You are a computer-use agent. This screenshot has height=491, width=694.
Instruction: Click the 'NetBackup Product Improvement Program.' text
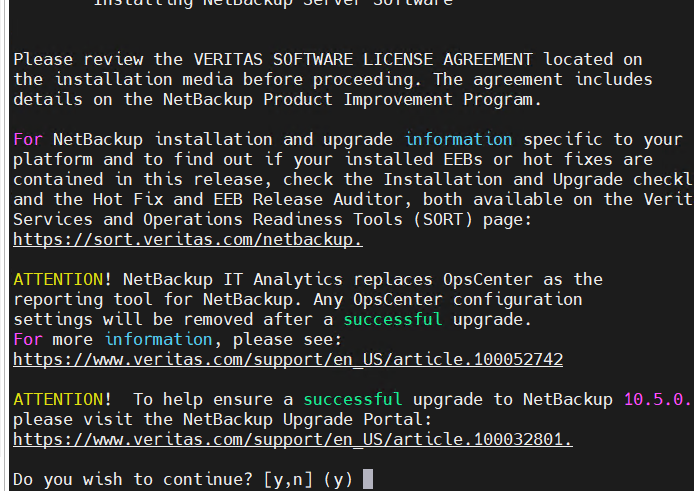point(352,100)
